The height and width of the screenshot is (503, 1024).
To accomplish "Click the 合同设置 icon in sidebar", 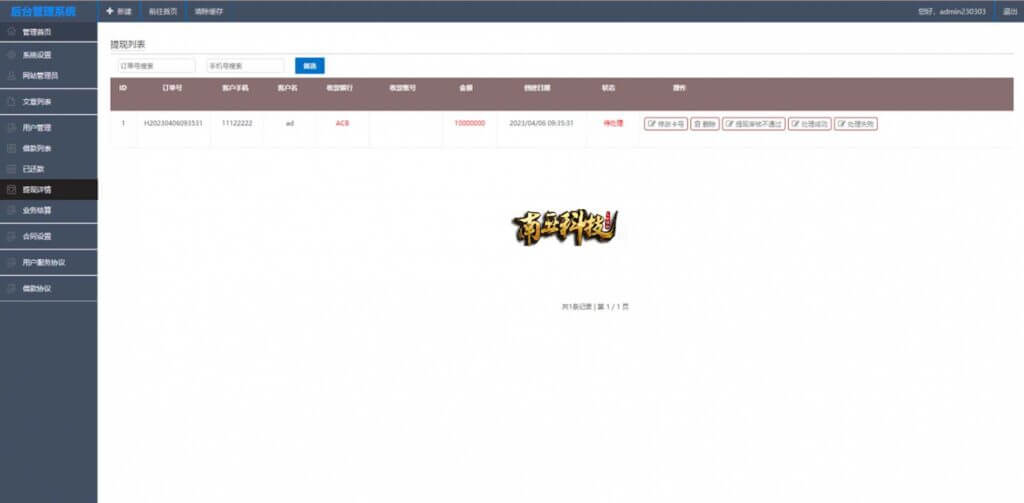I will (11, 236).
